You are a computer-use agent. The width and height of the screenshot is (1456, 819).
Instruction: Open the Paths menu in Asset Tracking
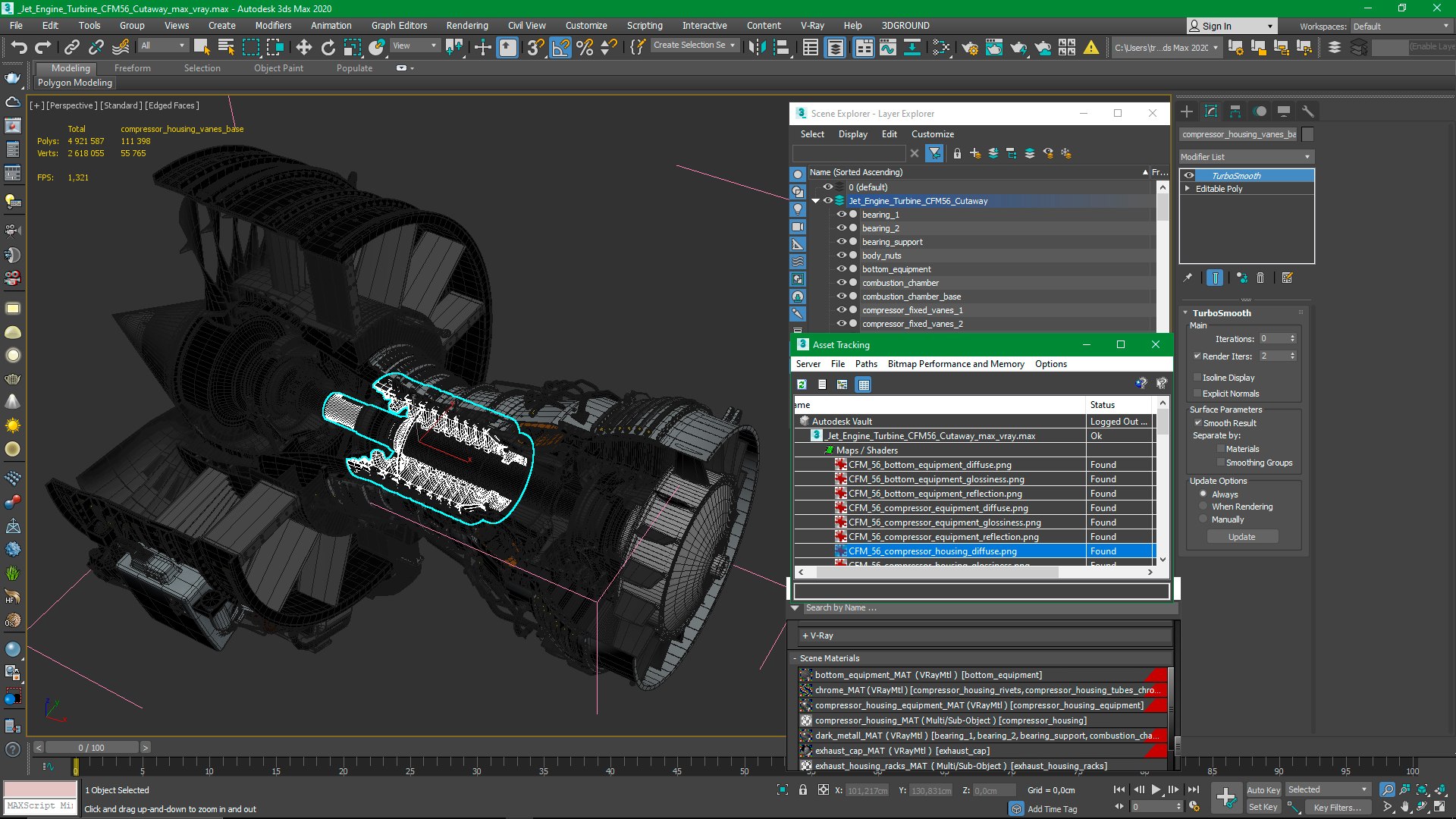point(866,364)
